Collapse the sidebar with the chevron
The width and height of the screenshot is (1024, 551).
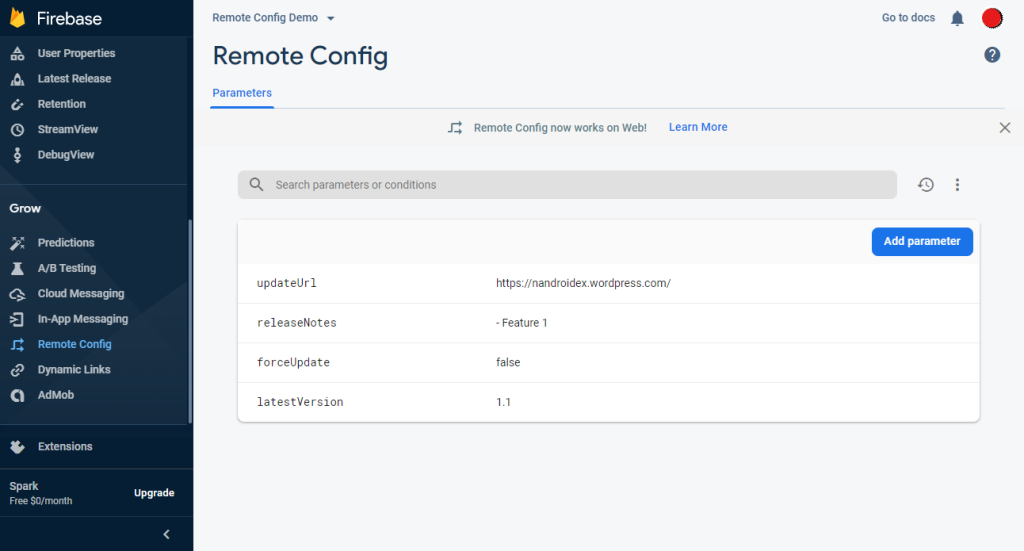[167, 534]
